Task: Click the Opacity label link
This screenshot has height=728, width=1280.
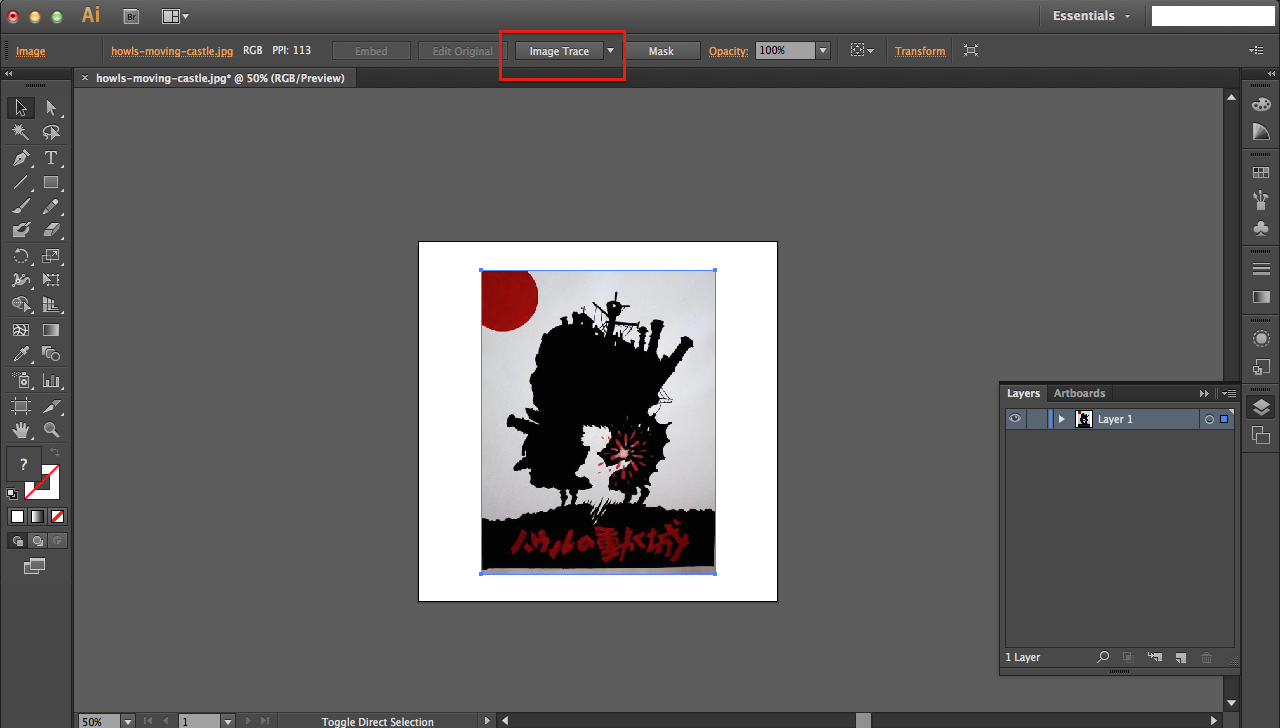Action: click(728, 51)
